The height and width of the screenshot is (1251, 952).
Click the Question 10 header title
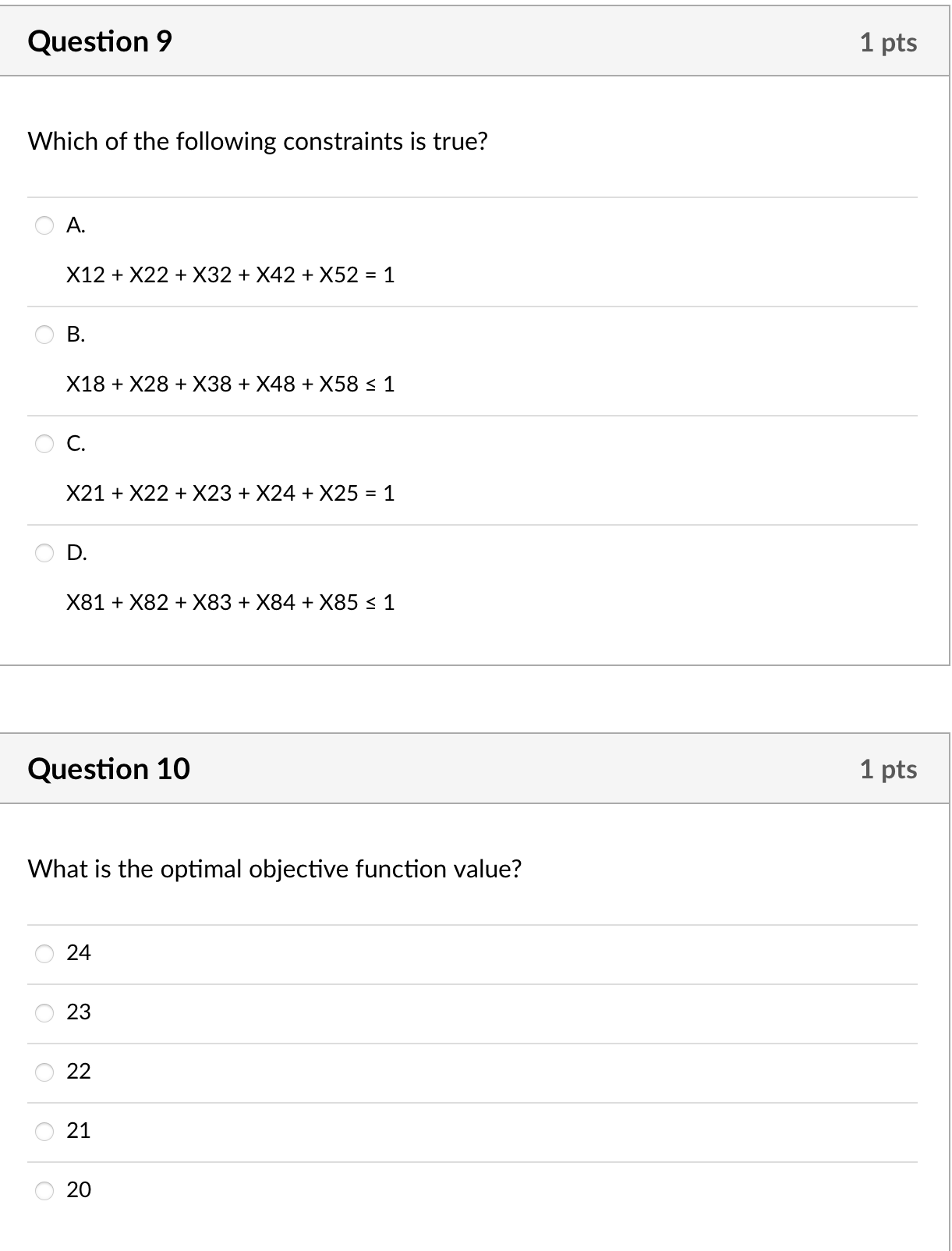click(x=108, y=769)
